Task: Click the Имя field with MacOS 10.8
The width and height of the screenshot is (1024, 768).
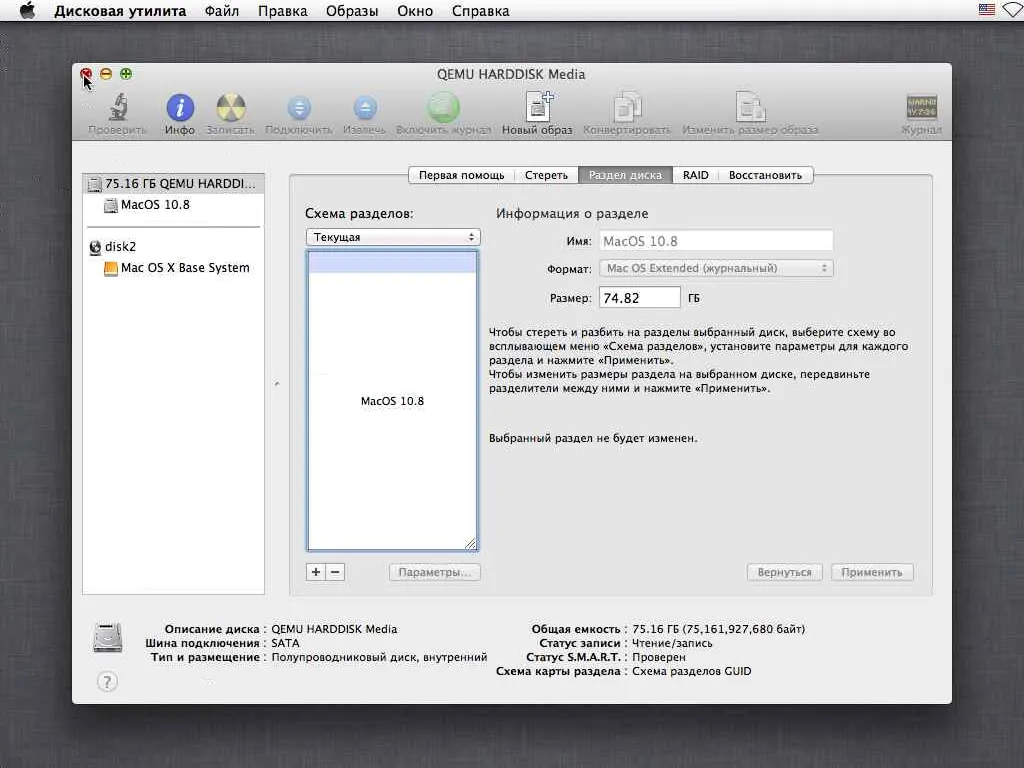Action: point(716,241)
